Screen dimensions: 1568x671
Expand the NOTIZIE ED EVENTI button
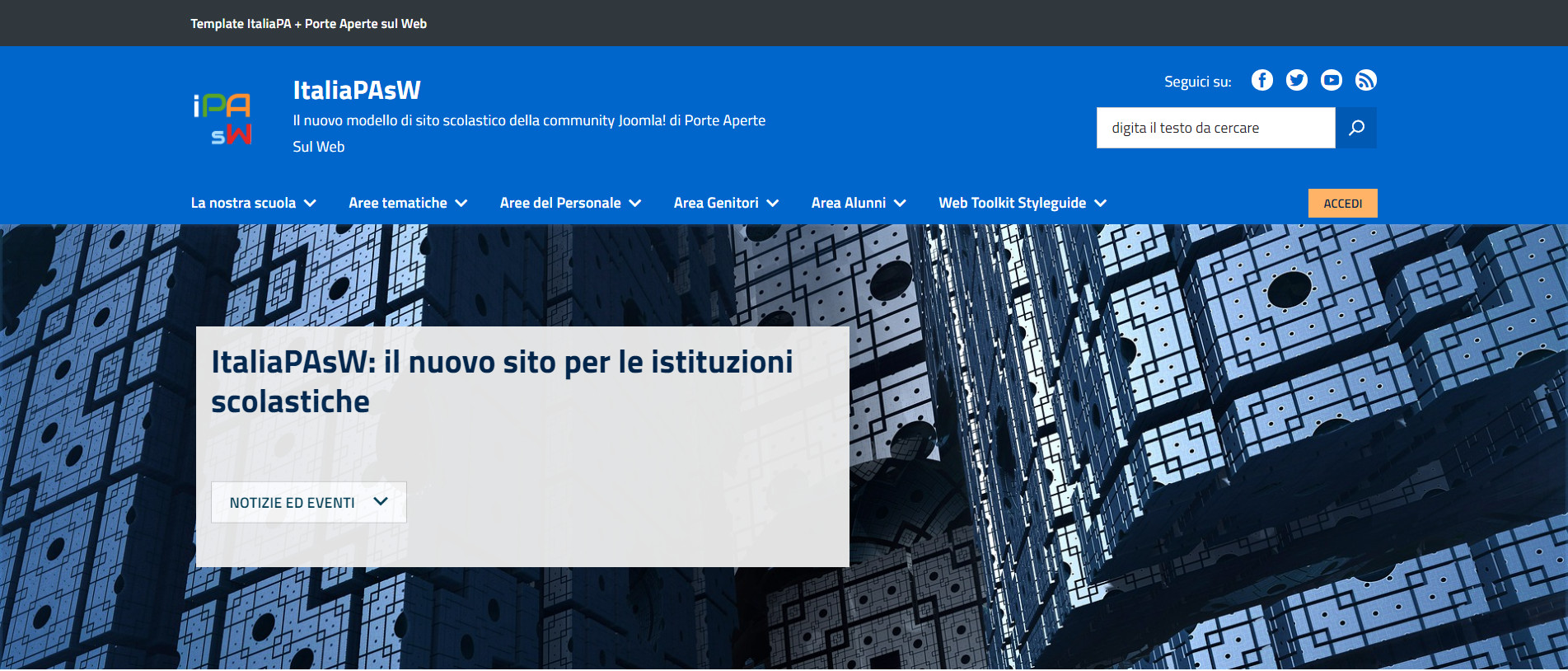click(x=309, y=502)
